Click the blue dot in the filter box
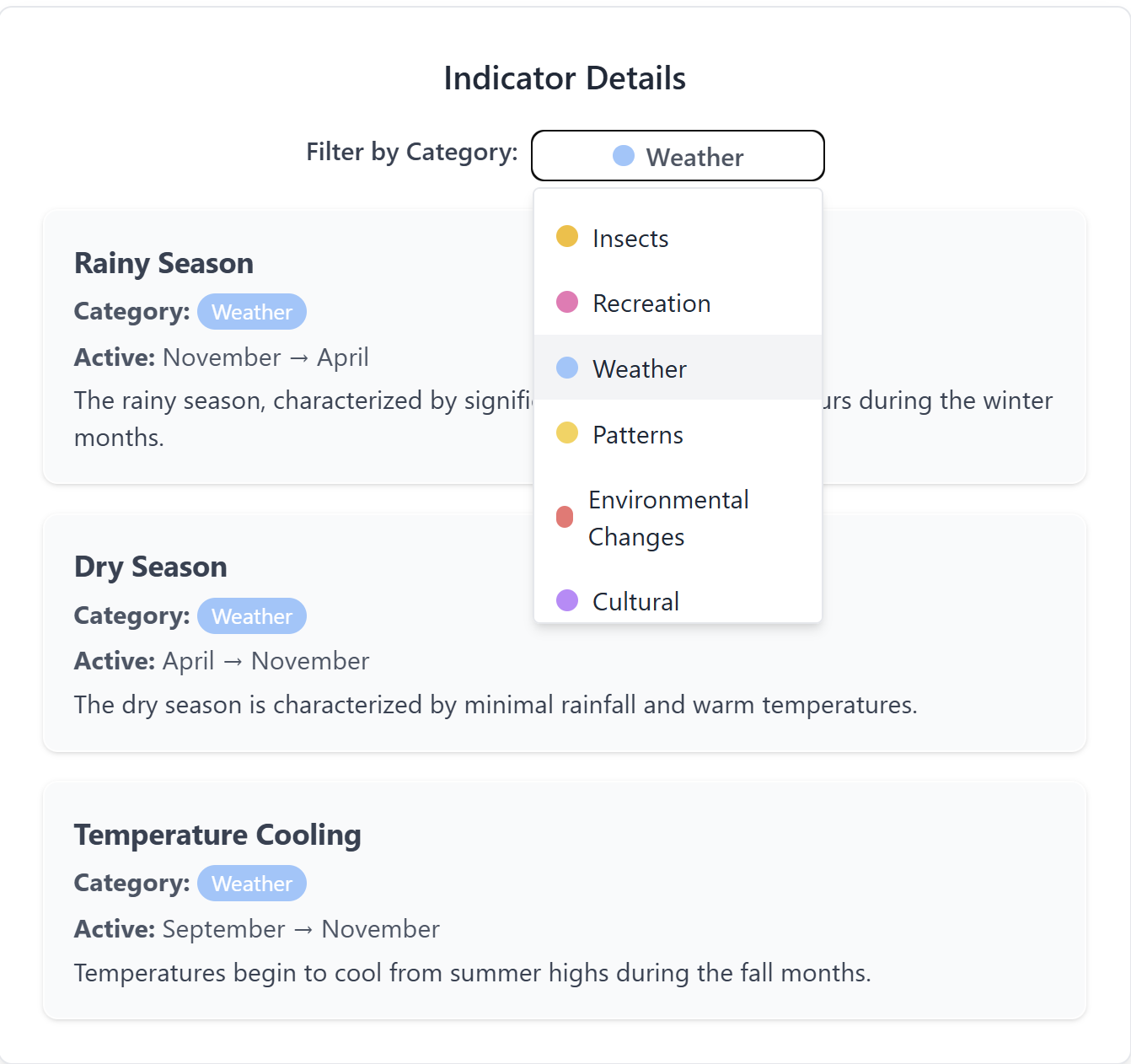This screenshot has height=1064, width=1131. coord(624,156)
